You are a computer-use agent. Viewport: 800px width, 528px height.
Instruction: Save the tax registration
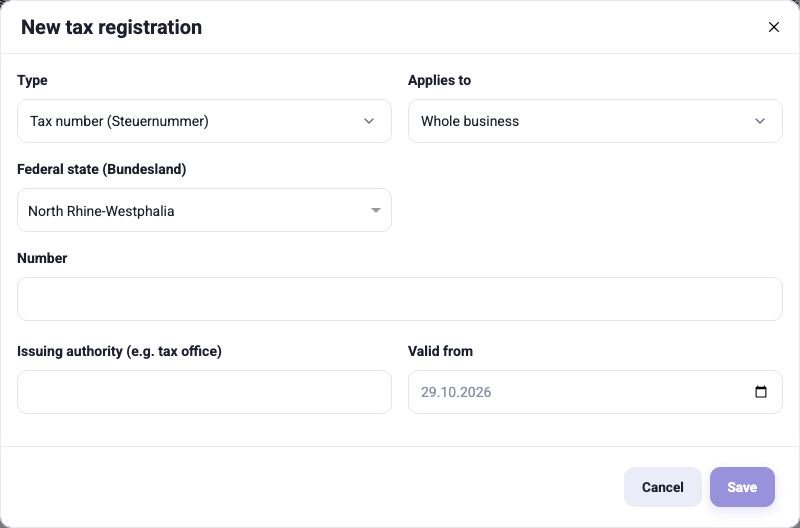(742, 487)
